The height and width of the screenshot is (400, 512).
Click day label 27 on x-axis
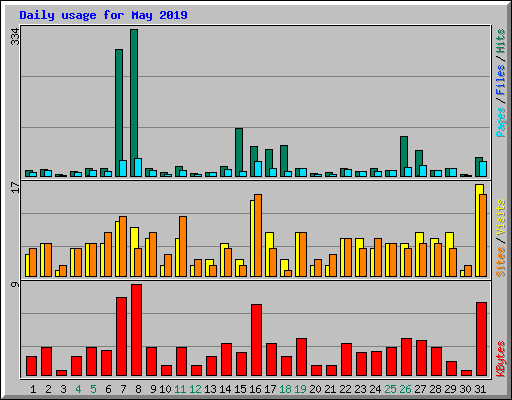click(420, 389)
